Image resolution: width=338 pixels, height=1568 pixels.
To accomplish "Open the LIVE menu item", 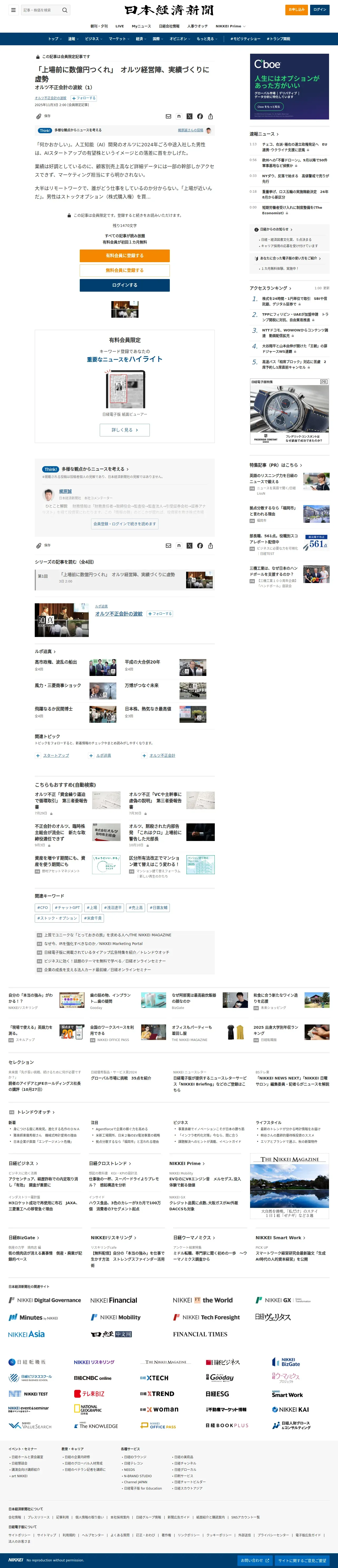I will [119, 26].
